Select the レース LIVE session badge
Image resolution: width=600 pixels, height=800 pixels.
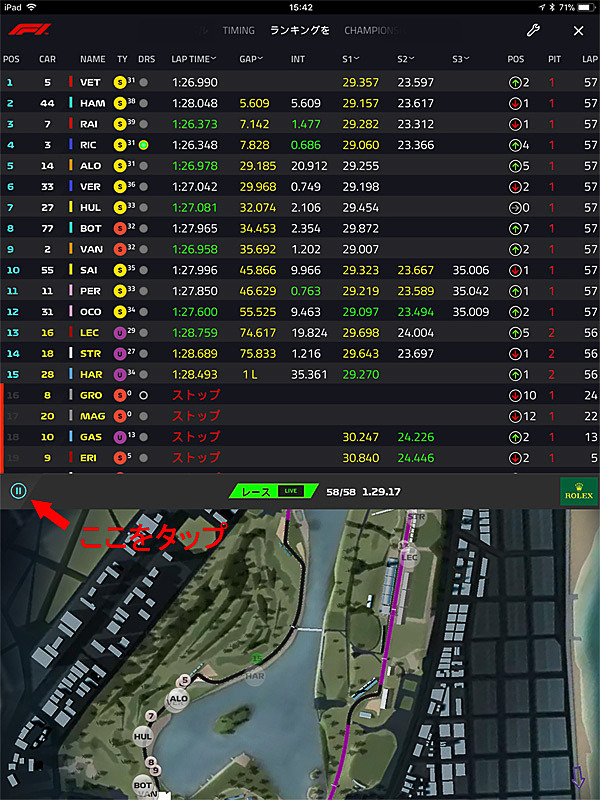point(273,491)
